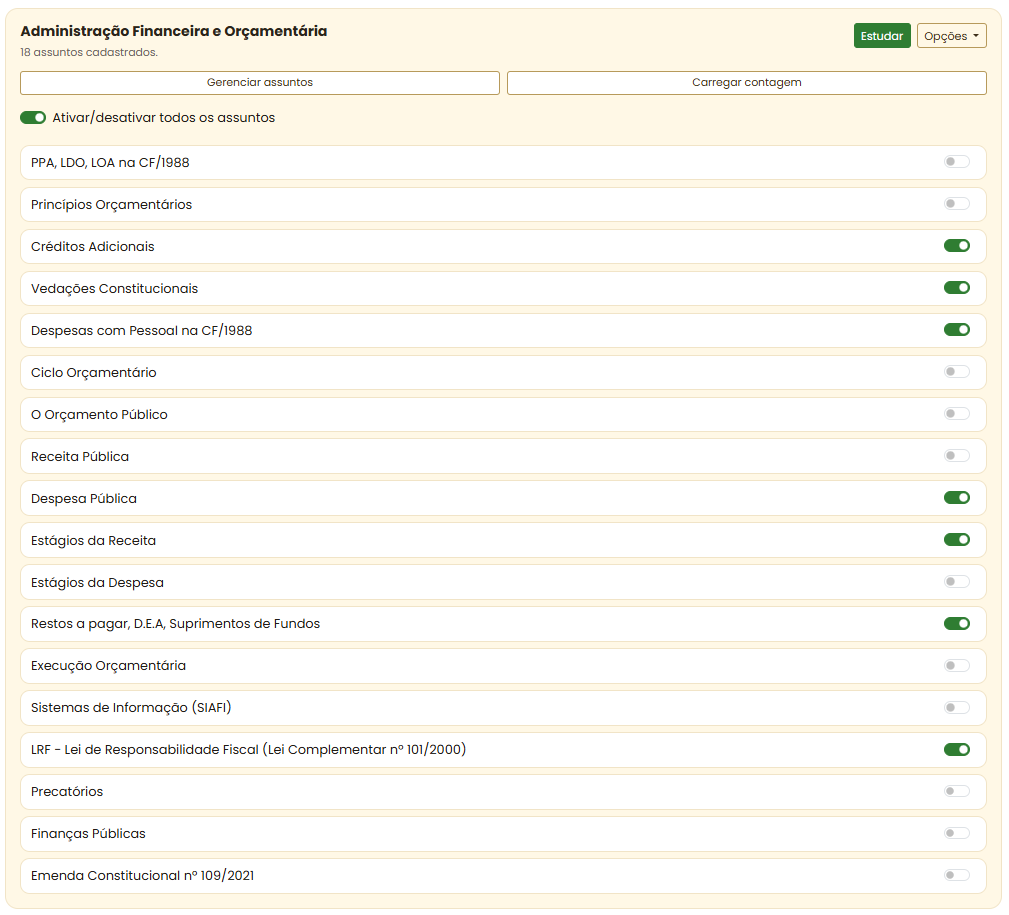Enable the PPA, LDO, LOA na CF/1988 toggle
1009x915 pixels.
click(956, 162)
